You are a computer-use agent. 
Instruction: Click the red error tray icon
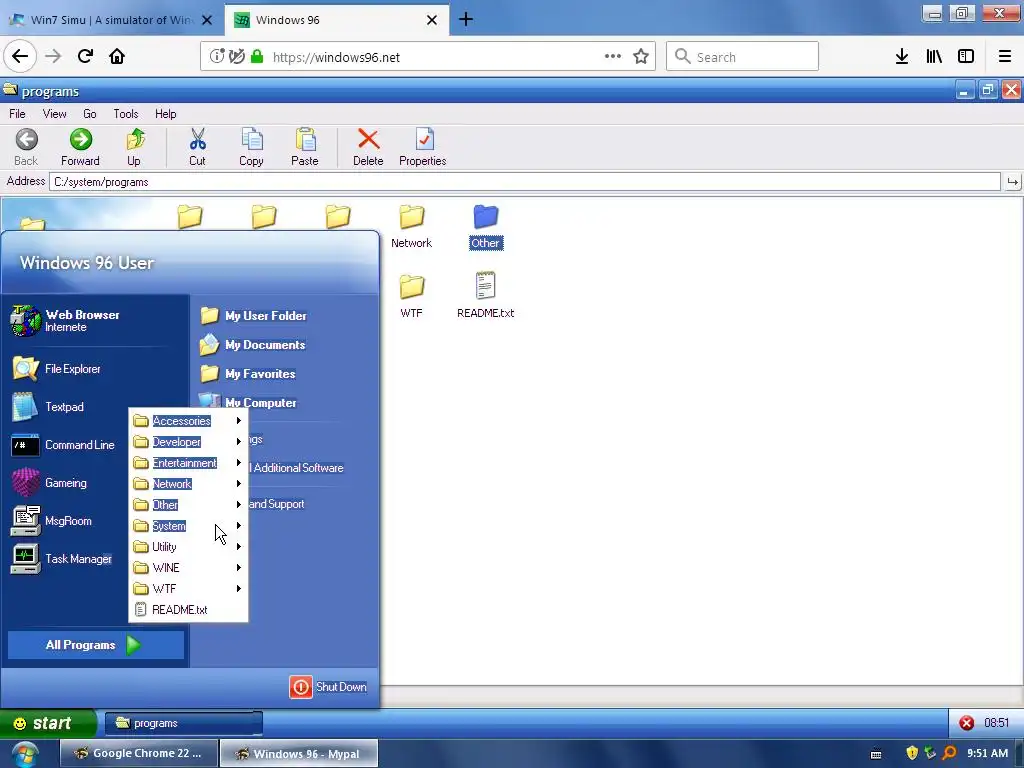pyautogui.click(x=967, y=723)
